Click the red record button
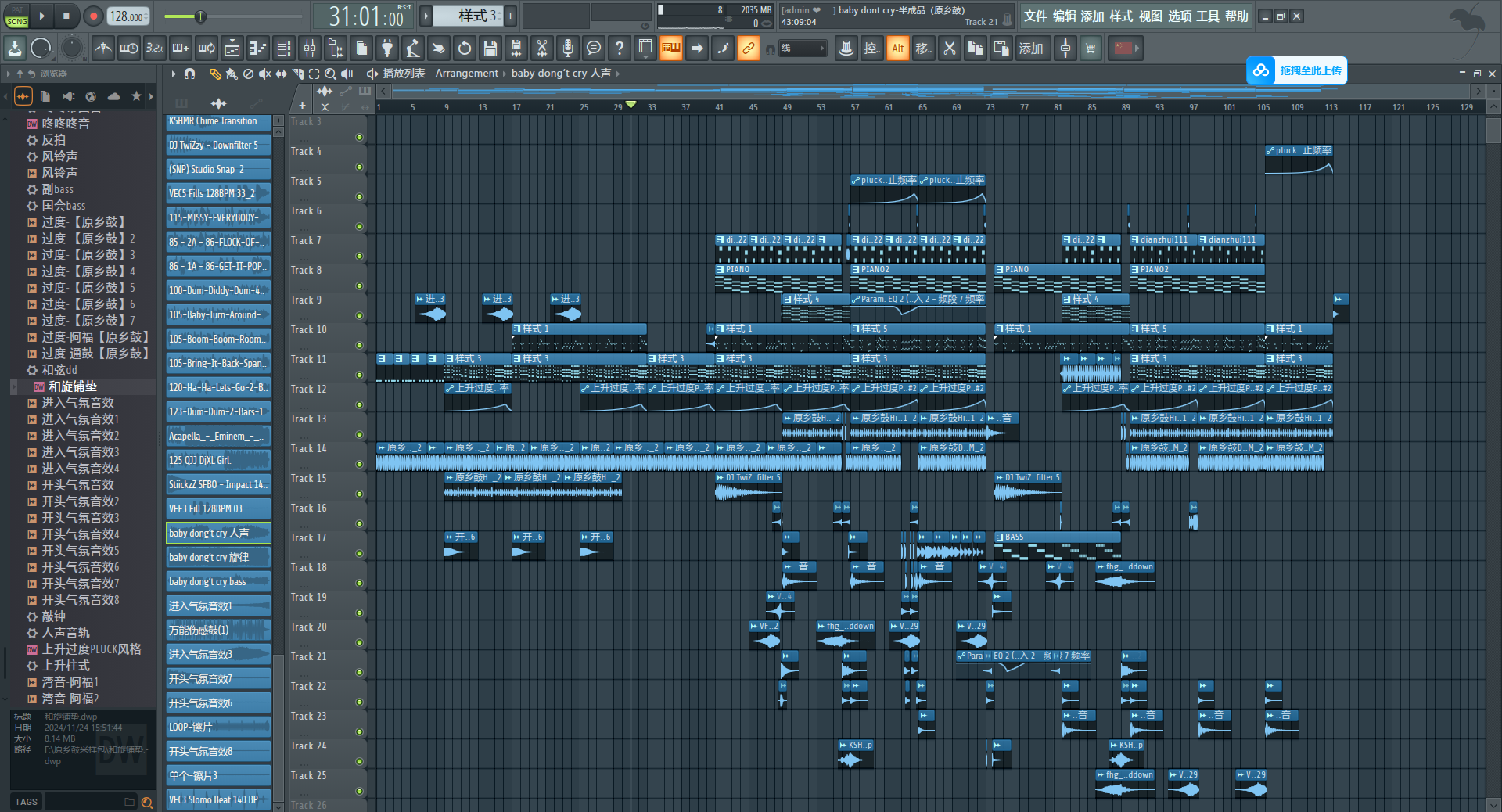The image size is (1502, 812). (x=93, y=16)
